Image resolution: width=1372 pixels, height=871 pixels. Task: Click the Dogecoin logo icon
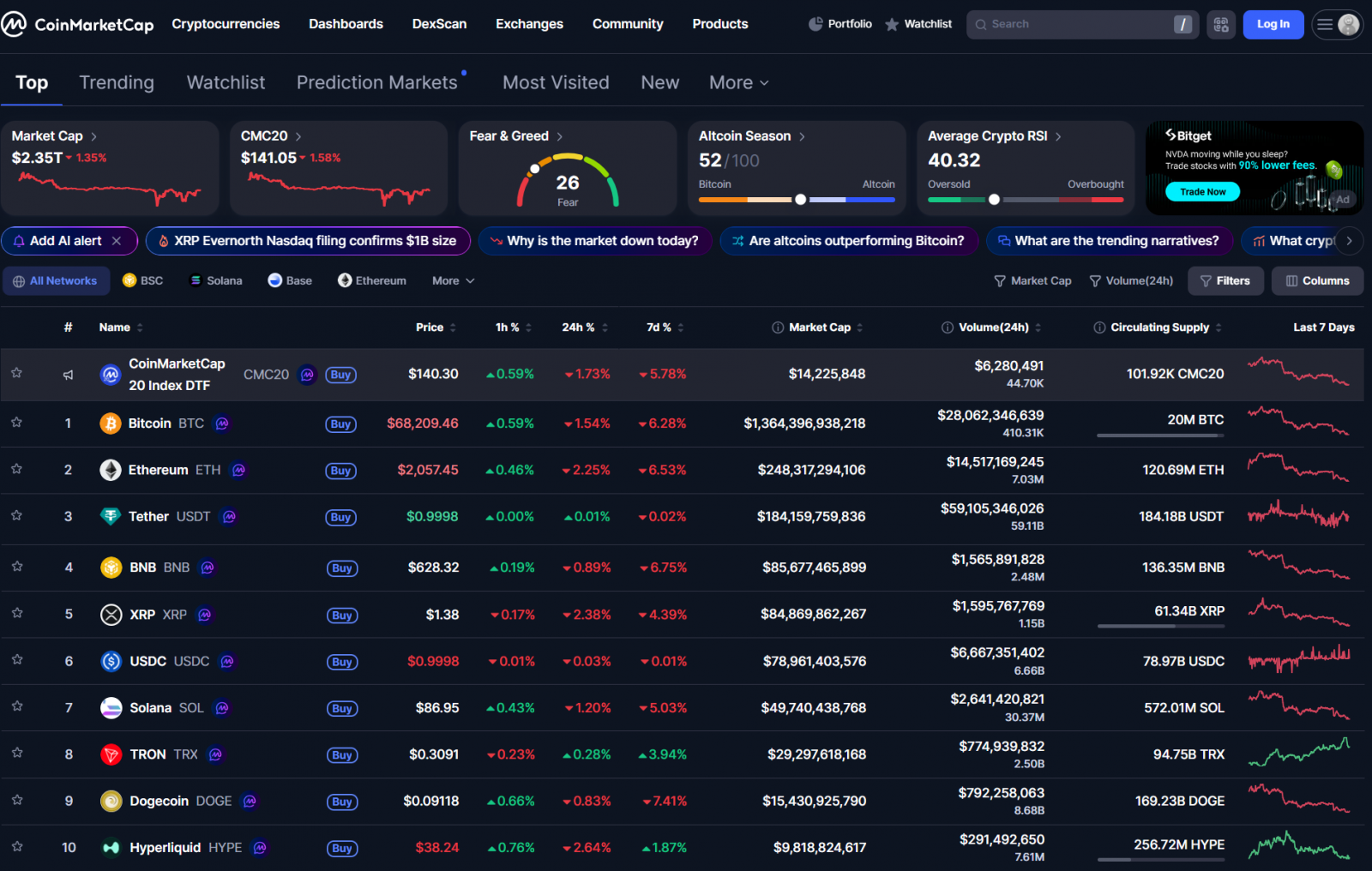[111, 801]
